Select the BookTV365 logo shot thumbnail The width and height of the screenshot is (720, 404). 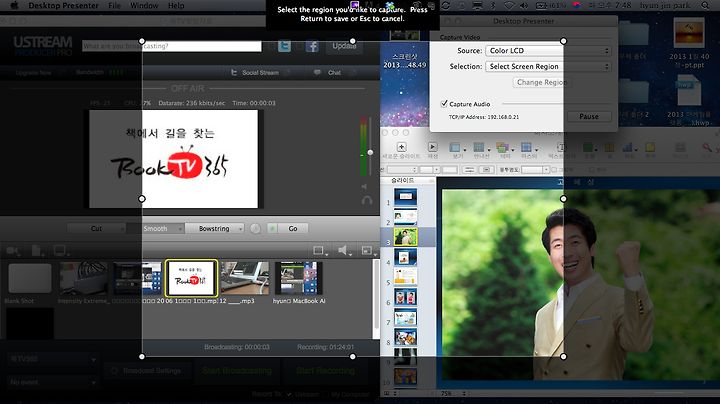[191, 278]
